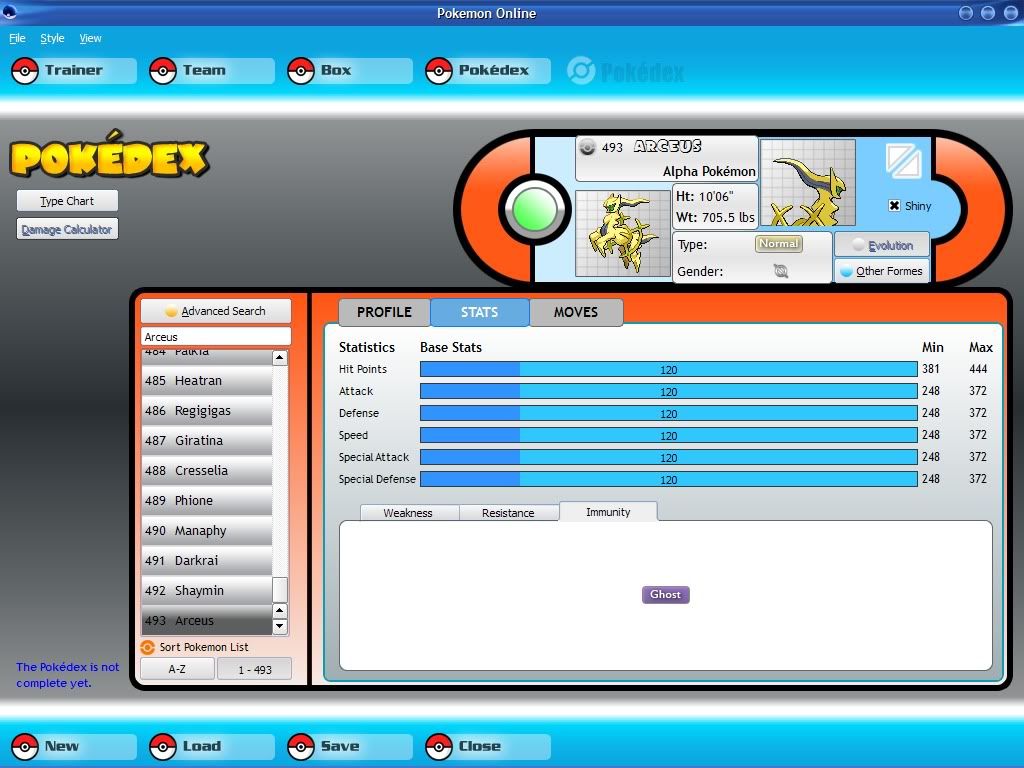1024x768 pixels.
Task: Click the Arceus back sprite image
Action: tap(808, 183)
